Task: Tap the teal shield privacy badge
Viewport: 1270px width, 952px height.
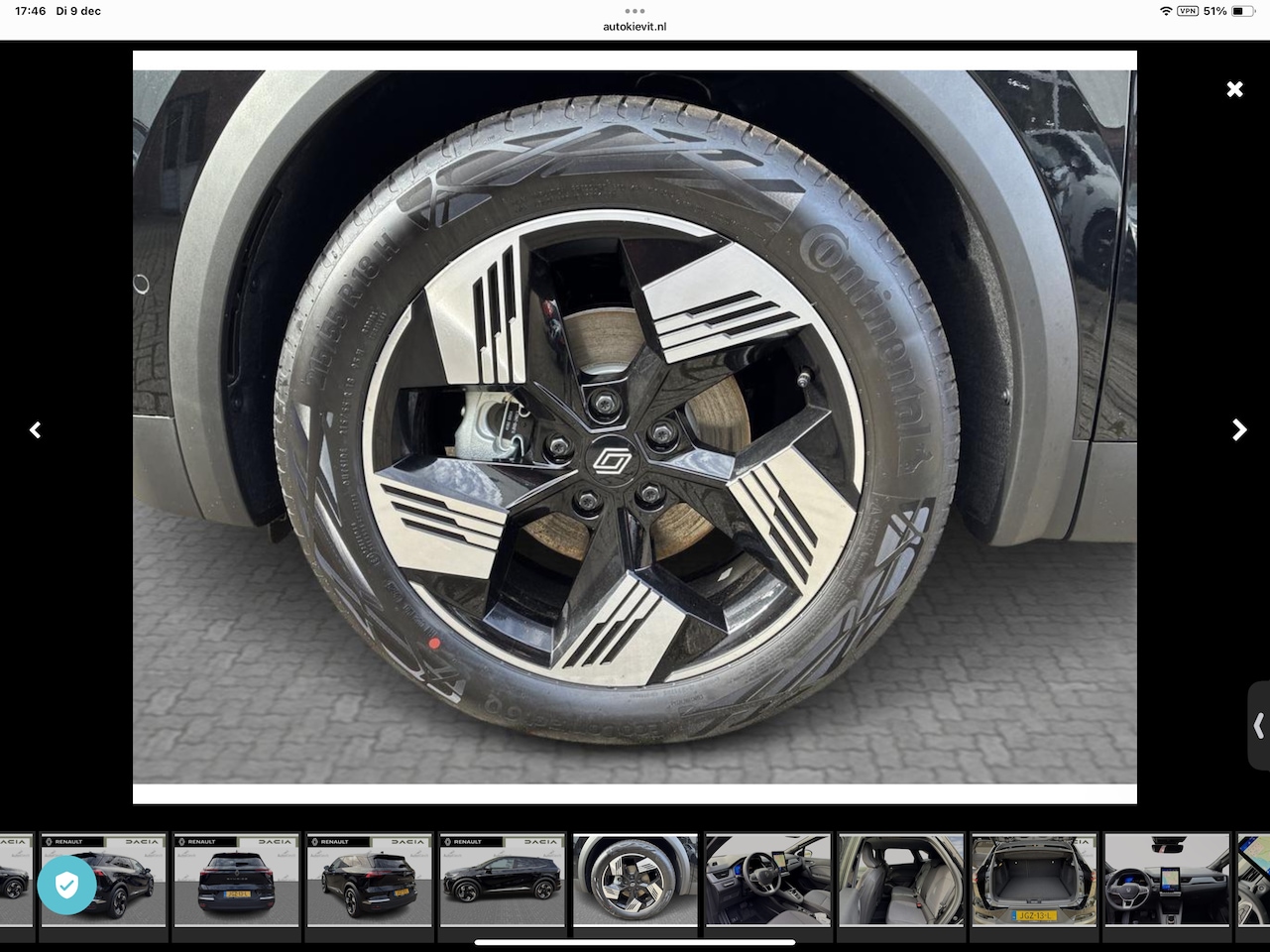Action: 66,885
